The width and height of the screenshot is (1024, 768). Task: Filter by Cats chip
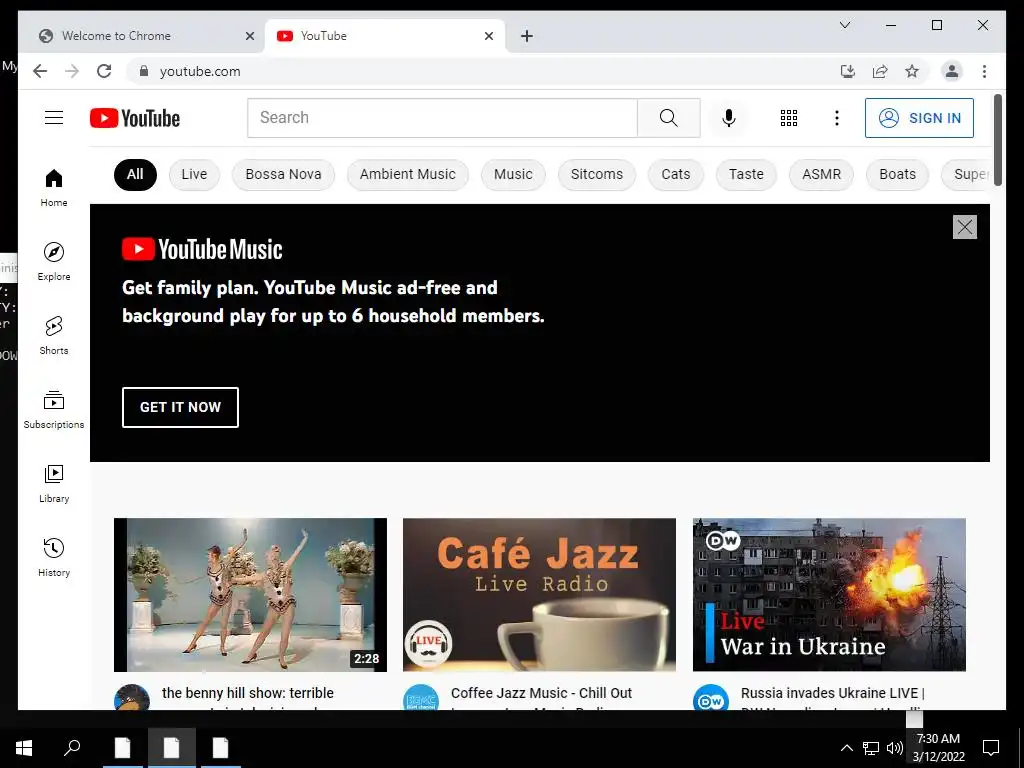(676, 174)
